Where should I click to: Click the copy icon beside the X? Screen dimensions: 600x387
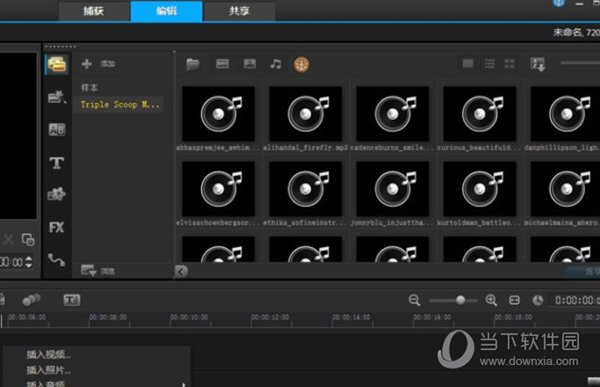[28, 240]
